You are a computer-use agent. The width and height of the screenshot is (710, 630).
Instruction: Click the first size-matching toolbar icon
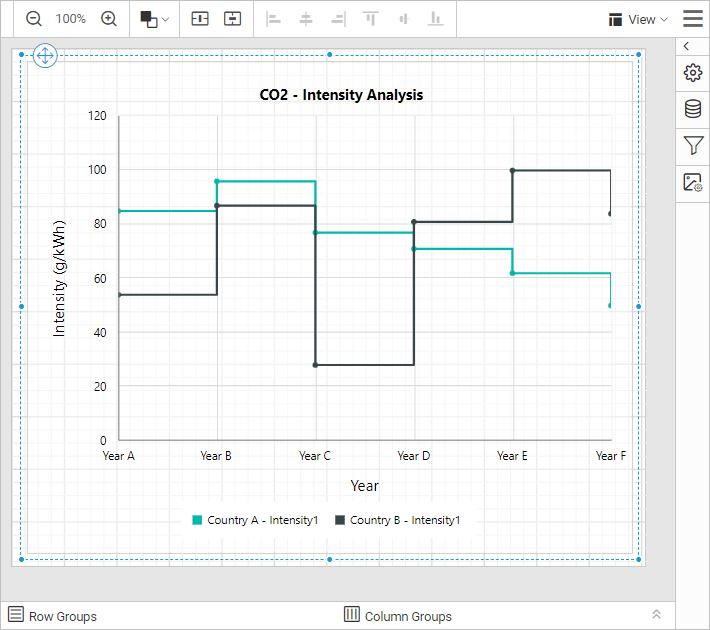200,19
